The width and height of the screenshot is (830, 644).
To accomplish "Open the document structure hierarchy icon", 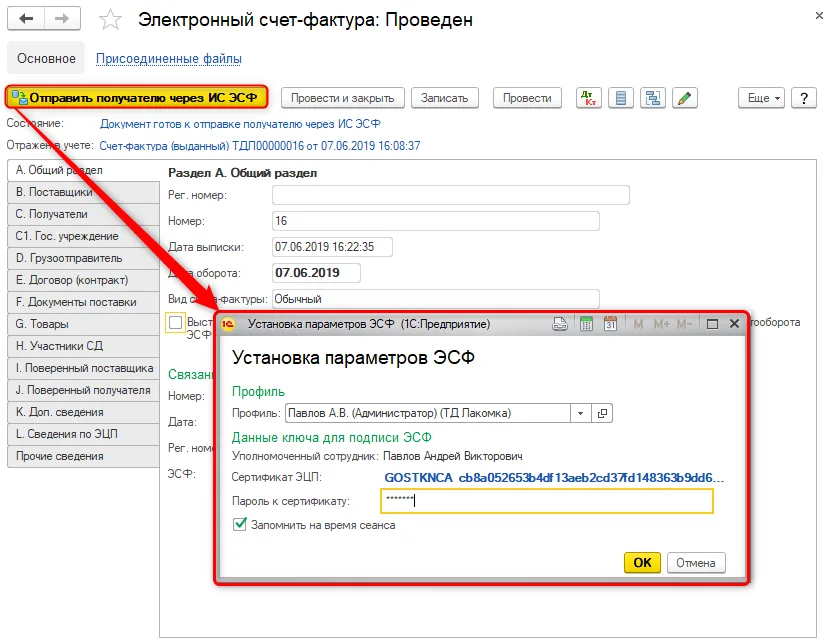I will coord(653,98).
